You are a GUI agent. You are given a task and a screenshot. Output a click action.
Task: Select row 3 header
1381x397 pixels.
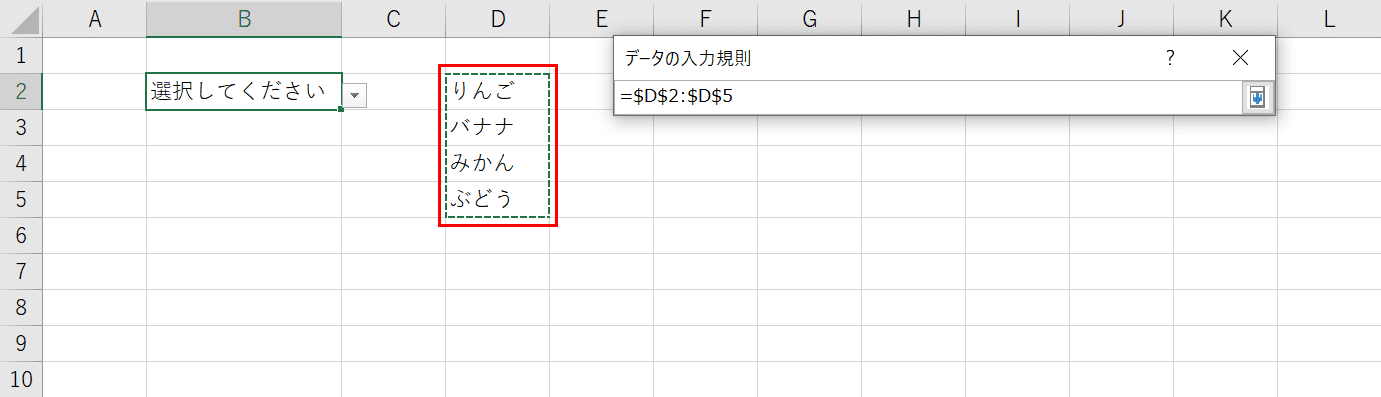[x=22, y=127]
